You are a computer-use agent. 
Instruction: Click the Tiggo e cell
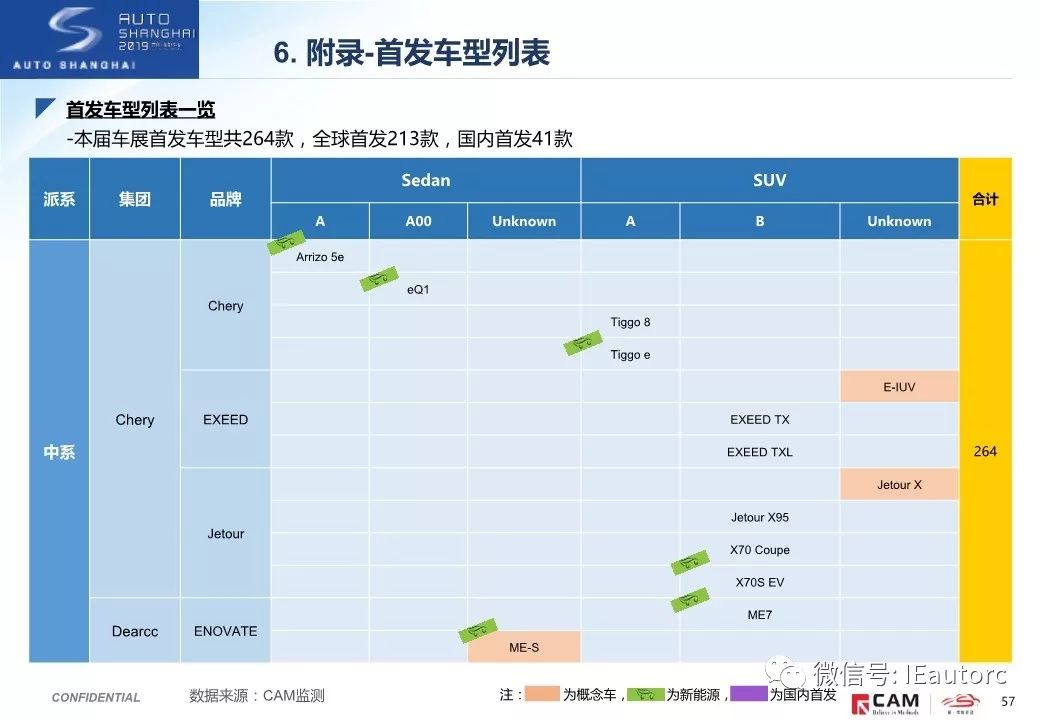pos(631,355)
